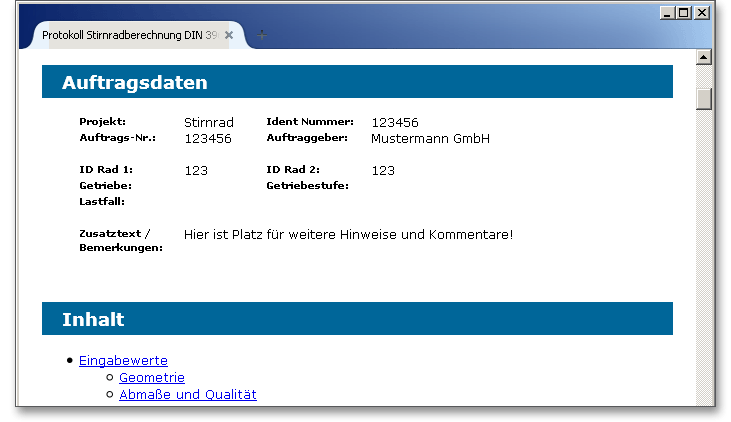Click the ID Rad 2 value 123
Viewport: 731px width, 422px height.
pyautogui.click(x=383, y=171)
